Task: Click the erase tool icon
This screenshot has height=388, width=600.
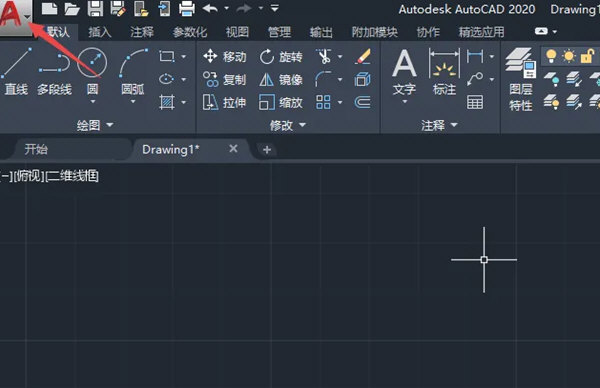Action: [x=362, y=57]
